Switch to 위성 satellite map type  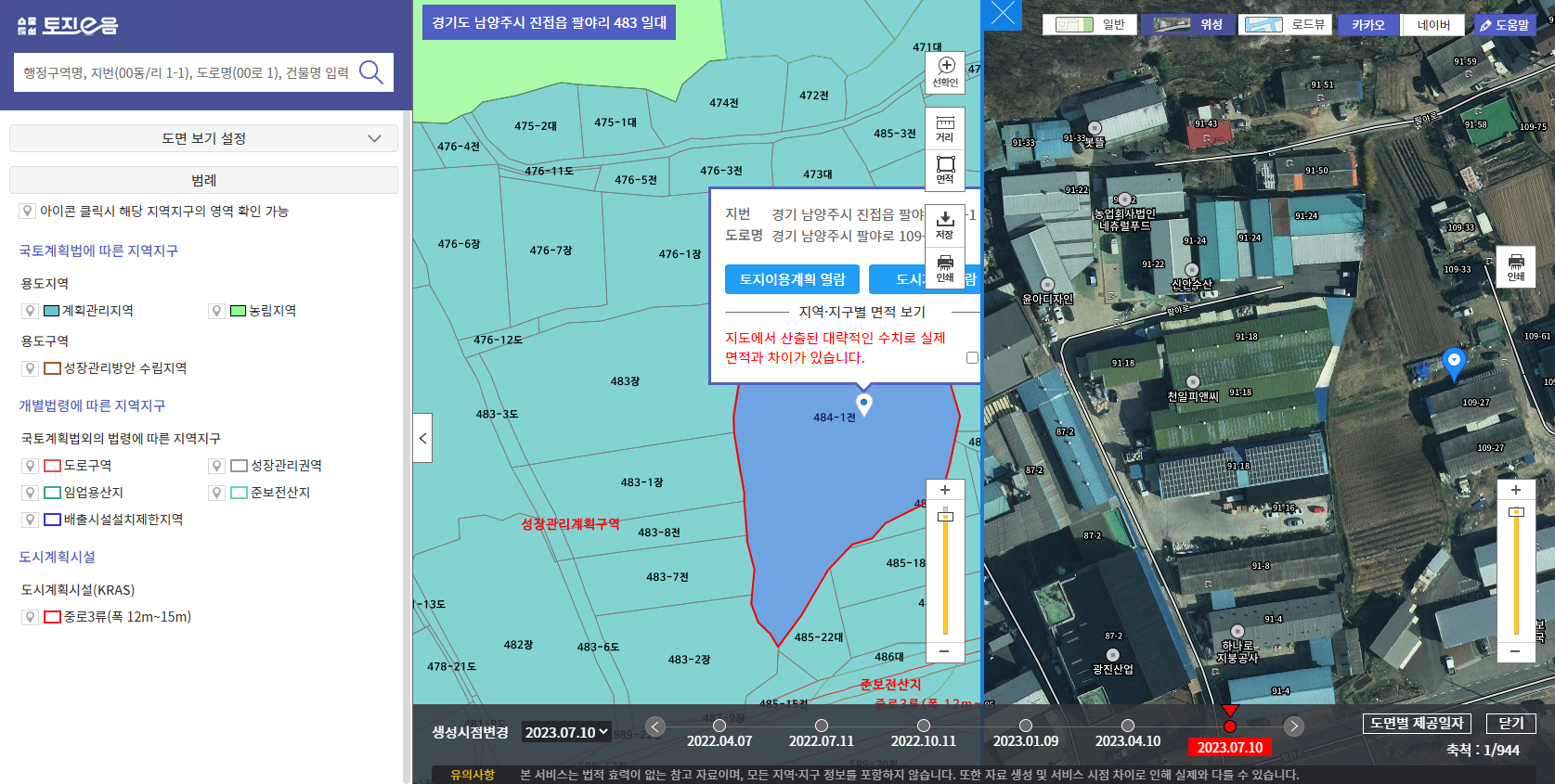tap(1189, 24)
